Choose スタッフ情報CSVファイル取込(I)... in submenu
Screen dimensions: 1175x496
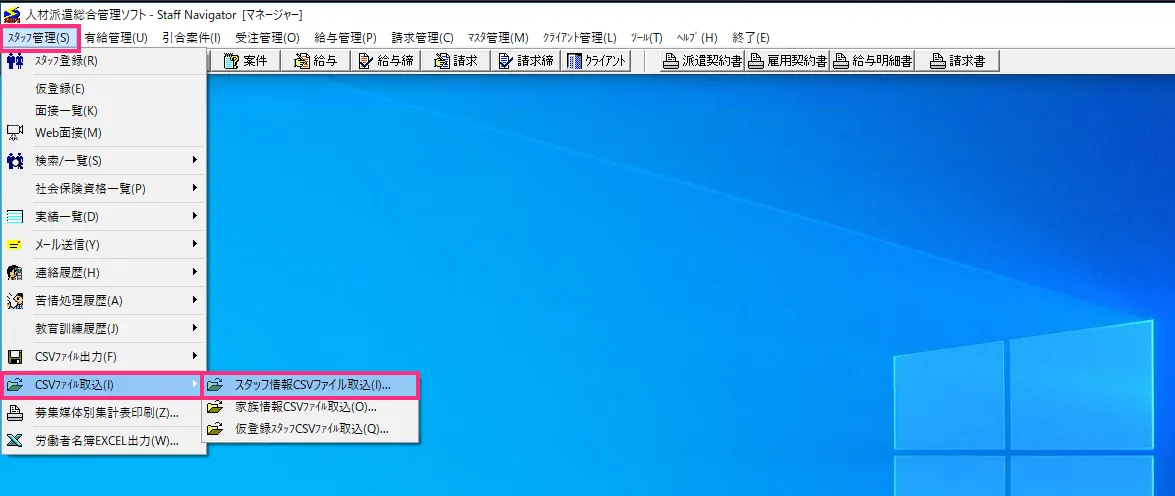pyautogui.click(x=309, y=385)
